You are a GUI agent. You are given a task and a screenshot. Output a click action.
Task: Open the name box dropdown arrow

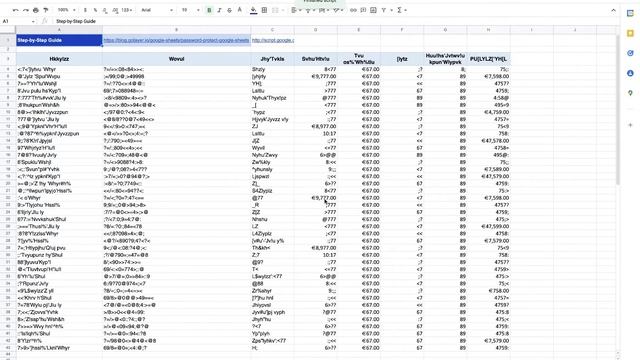click(33, 21)
